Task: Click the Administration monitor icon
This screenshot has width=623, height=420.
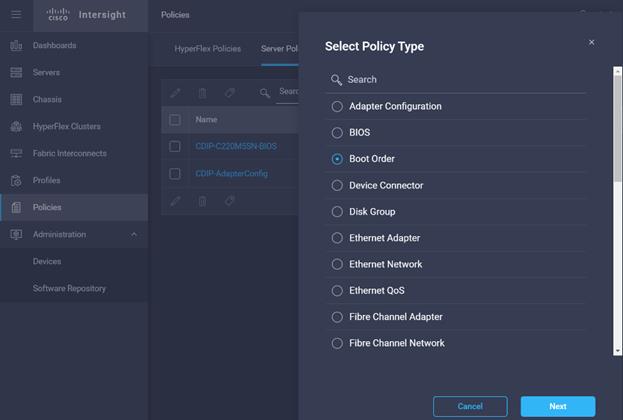Action: click(16, 234)
